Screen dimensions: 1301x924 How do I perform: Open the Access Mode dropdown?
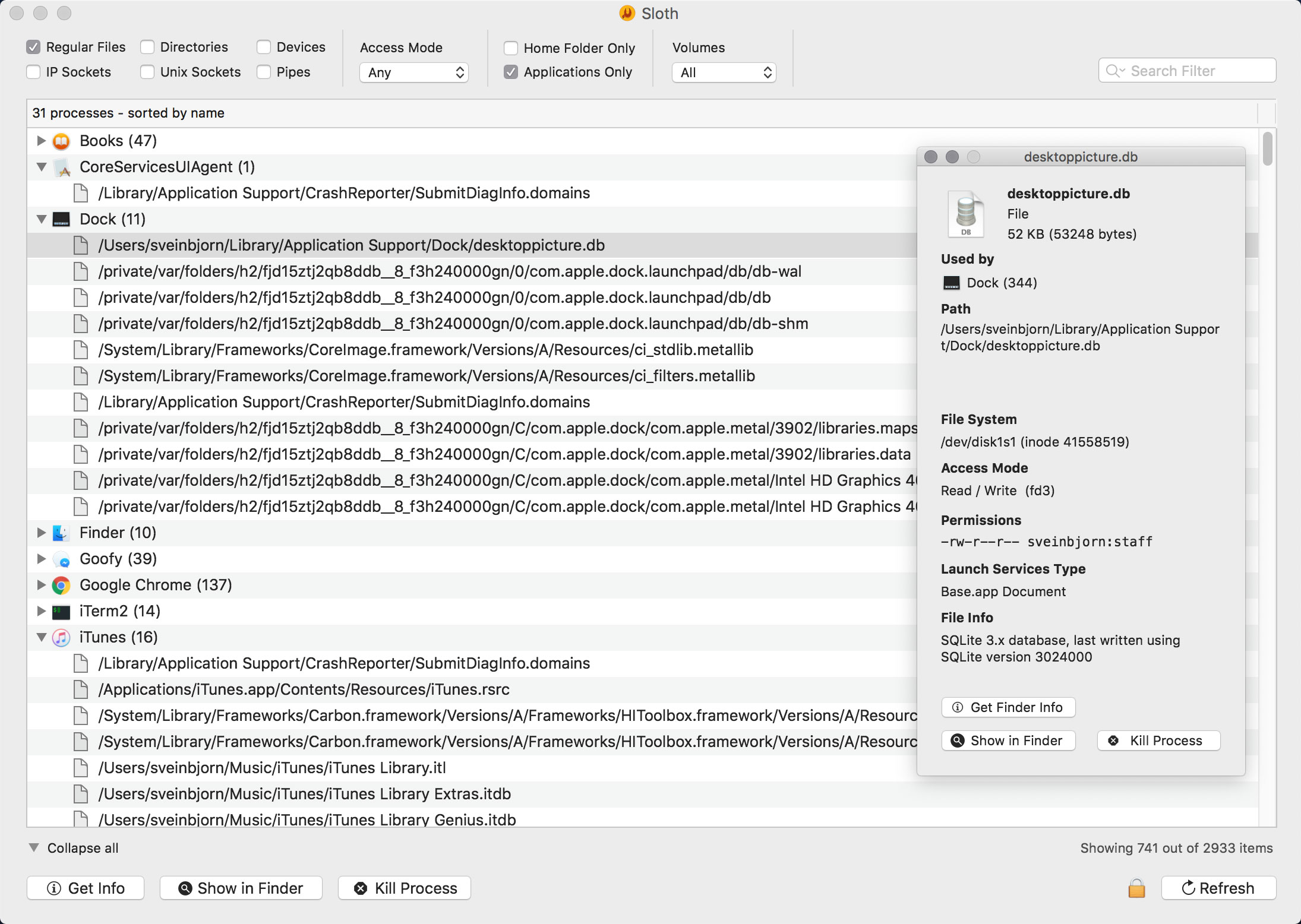click(x=412, y=70)
